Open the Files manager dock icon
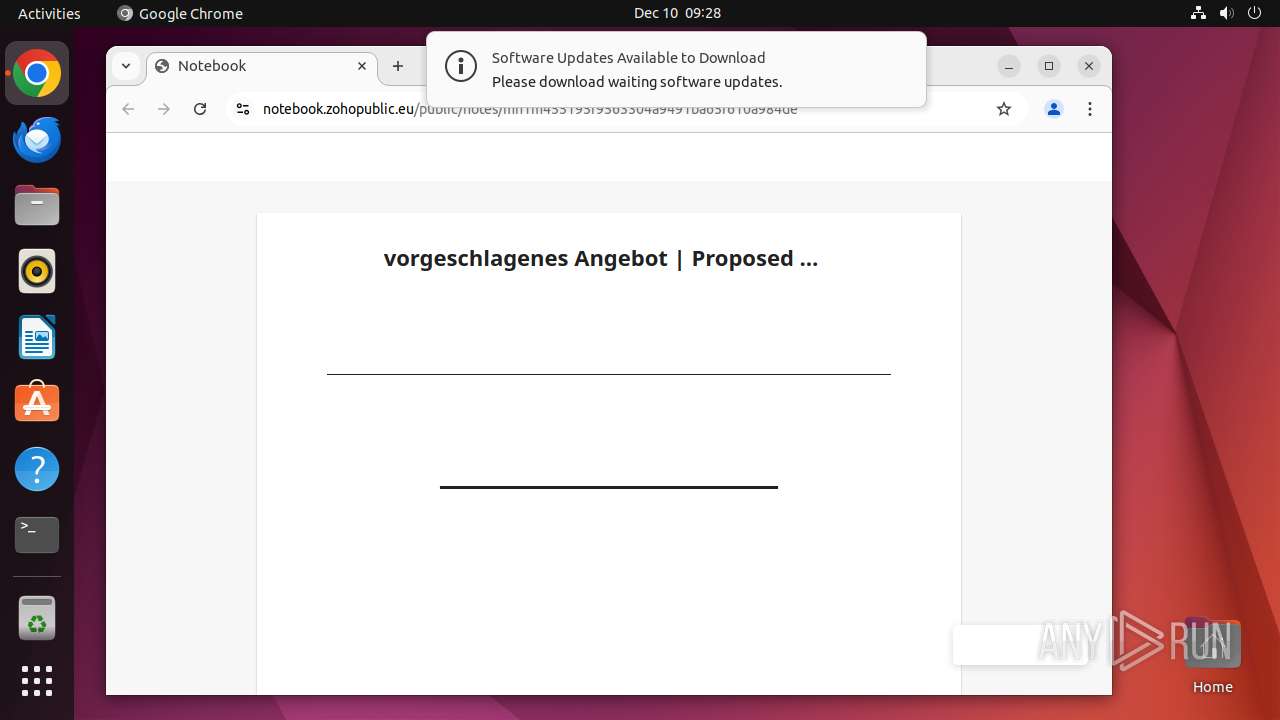The height and width of the screenshot is (720, 1280). tap(37, 206)
